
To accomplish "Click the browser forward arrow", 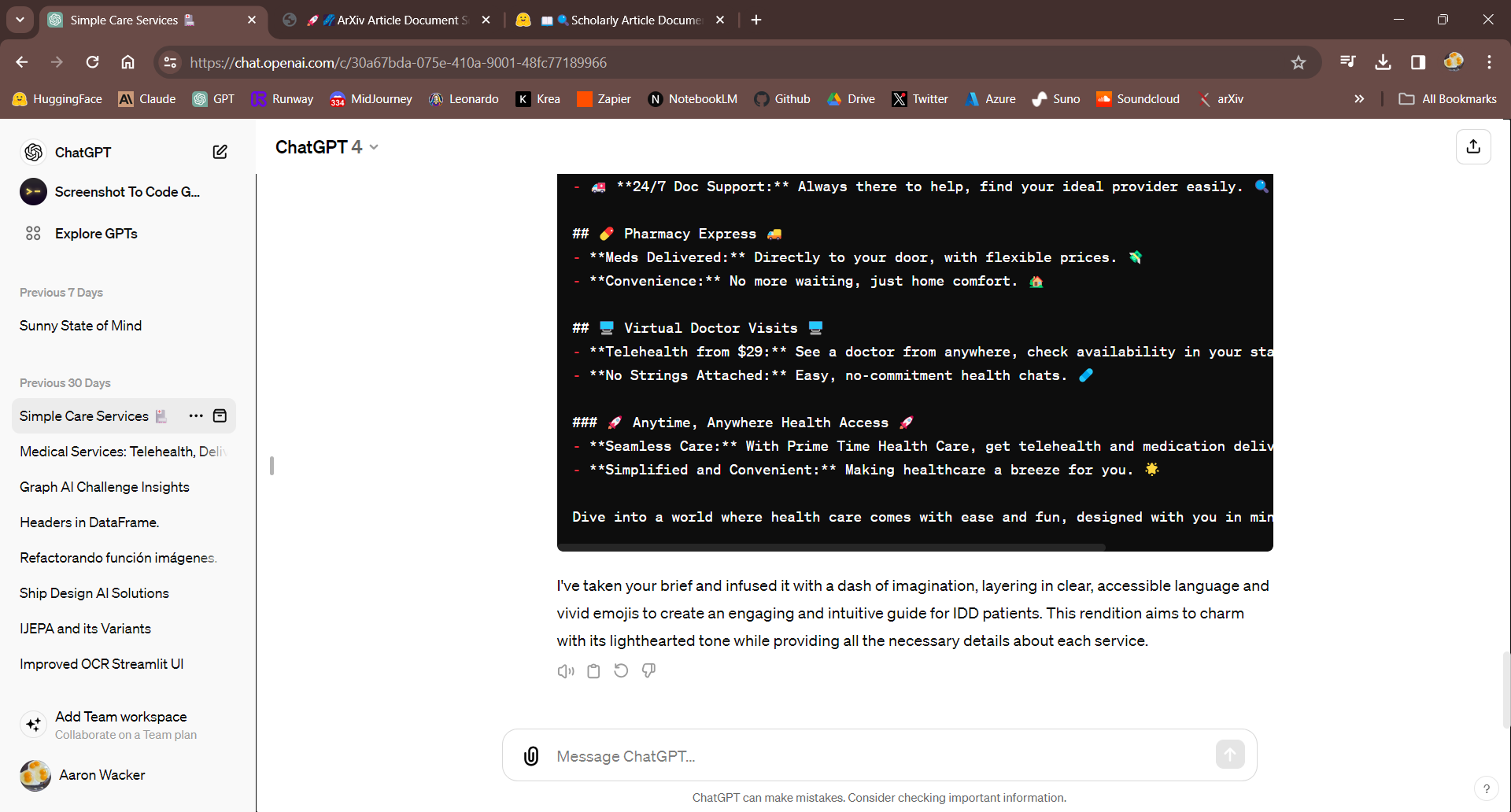I will [57, 62].
